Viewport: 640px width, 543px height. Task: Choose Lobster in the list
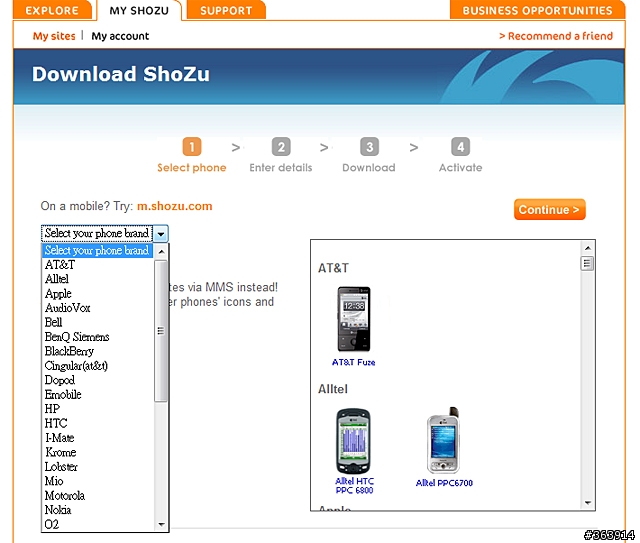pos(97,467)
